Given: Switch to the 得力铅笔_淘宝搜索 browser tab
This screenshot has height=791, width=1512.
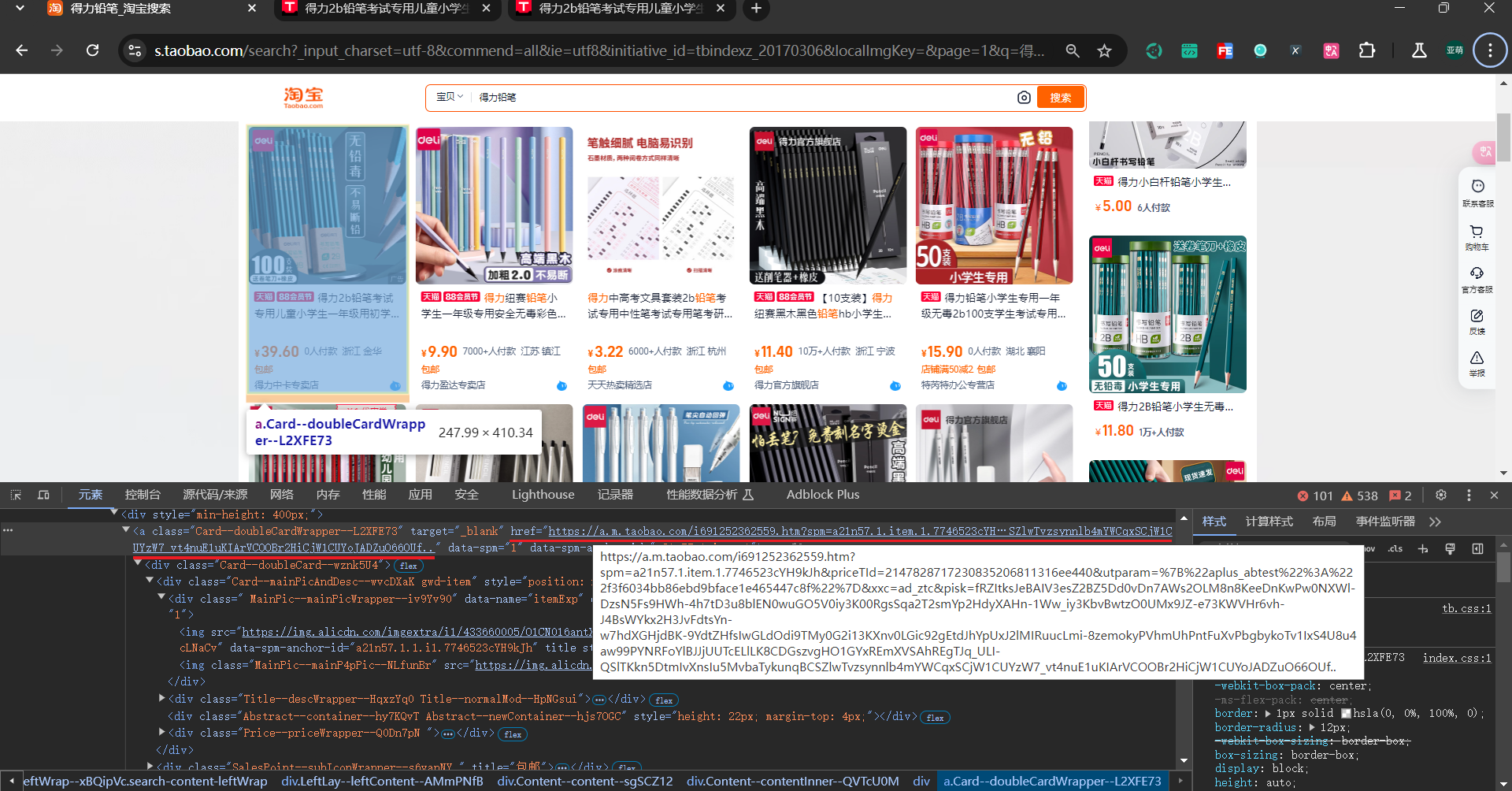Looking at the screenshot, I should 150,9.
